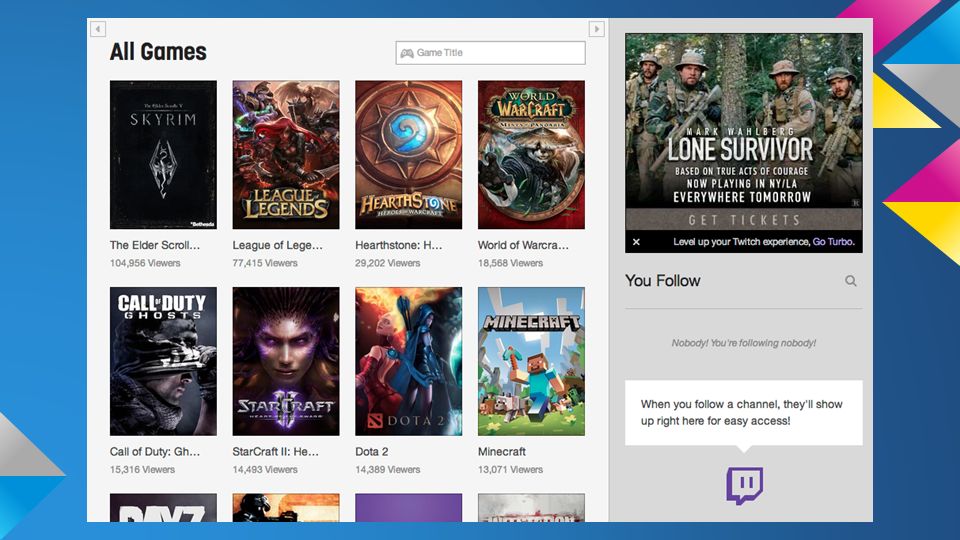960x540 pixels.
Task: Click the 'You Follow' heading
Action: pos(662,281)
